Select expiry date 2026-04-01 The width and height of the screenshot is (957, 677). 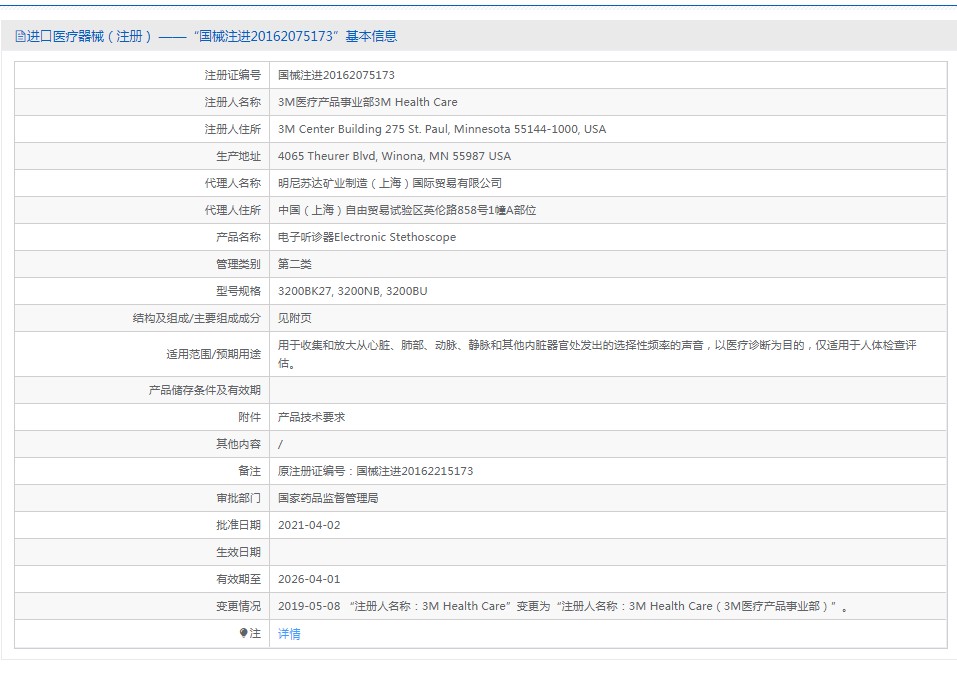309,579
